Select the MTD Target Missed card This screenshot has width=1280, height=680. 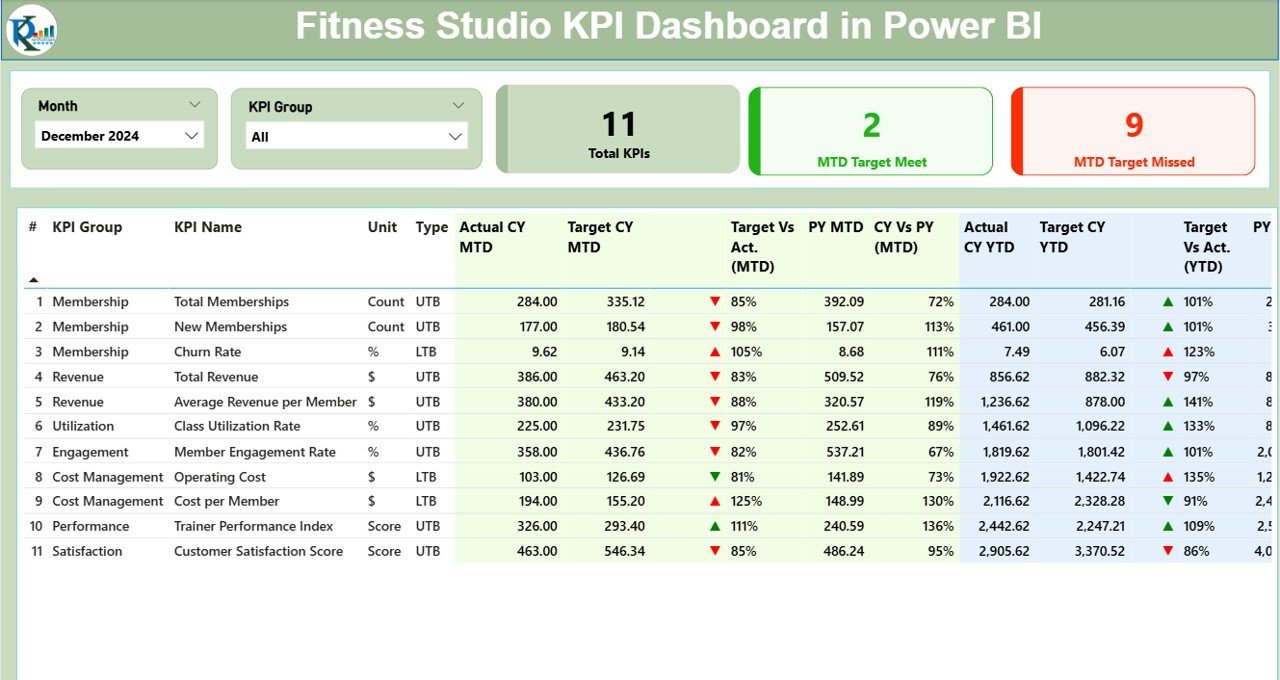coord(1133,131)
